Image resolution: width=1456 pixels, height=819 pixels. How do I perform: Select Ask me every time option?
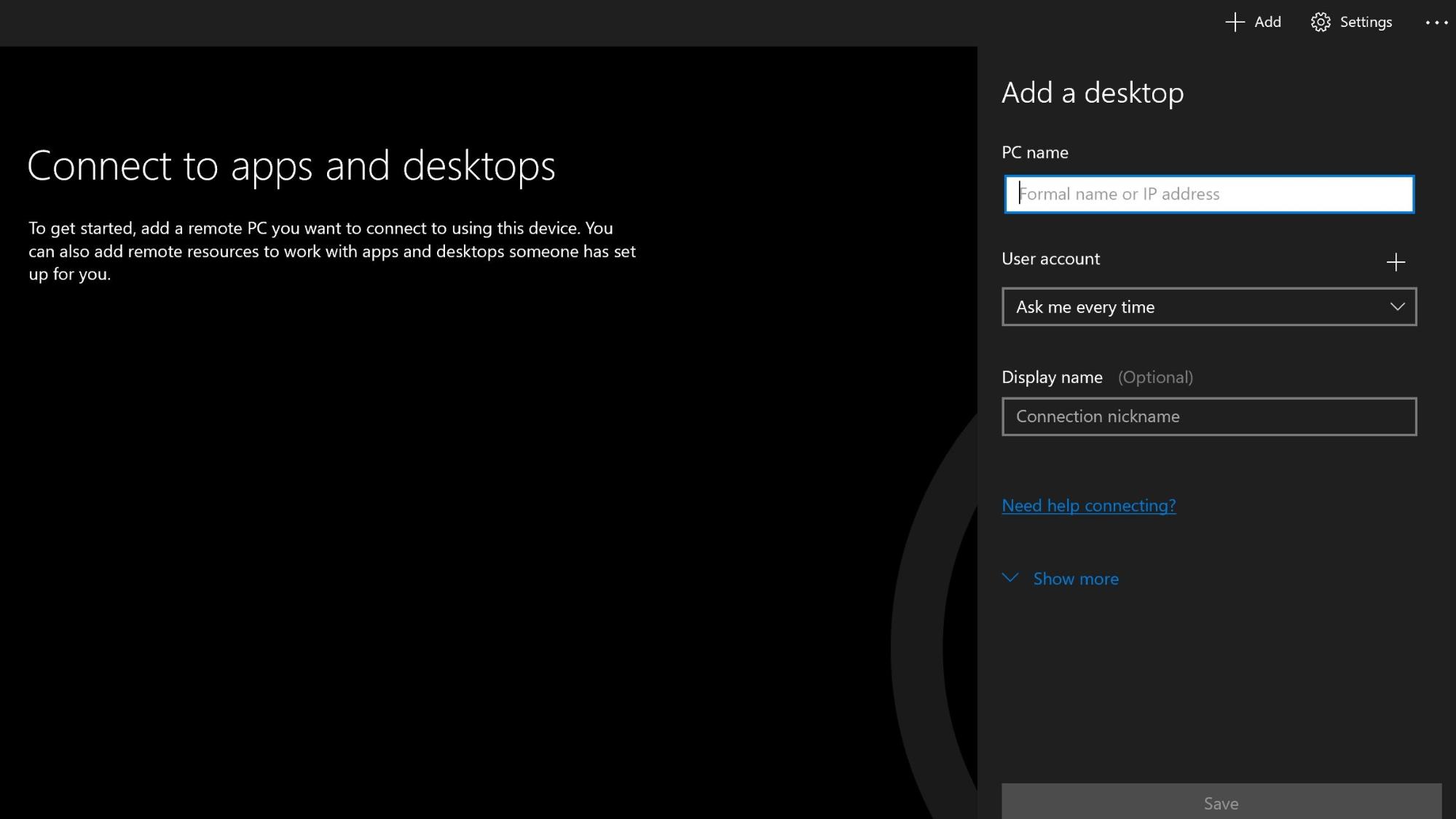point(1208,306)
